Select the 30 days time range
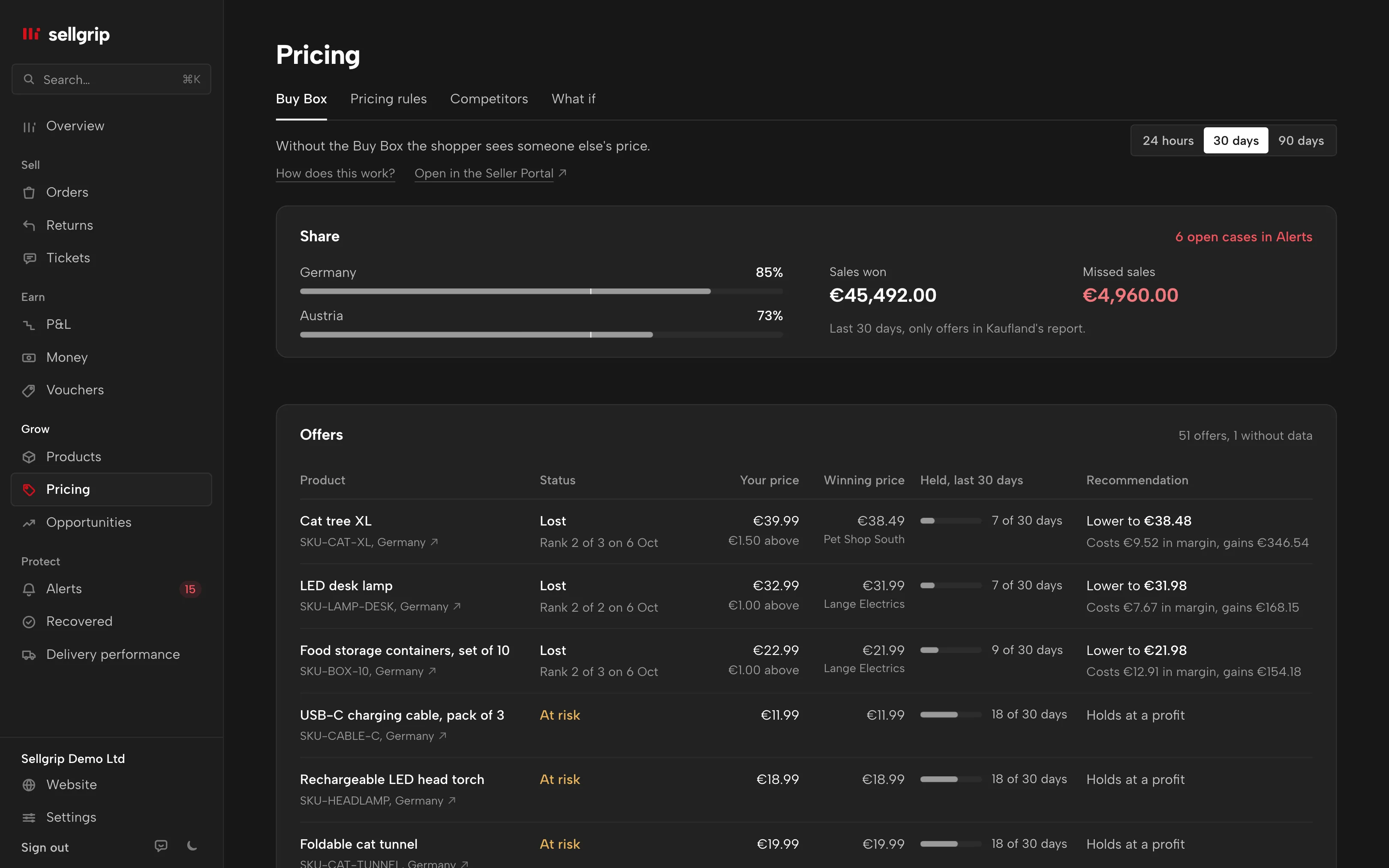Image resolution: width=1389 pixels, height=868 pixels. pyautogui.click(x=1236, y=141)
